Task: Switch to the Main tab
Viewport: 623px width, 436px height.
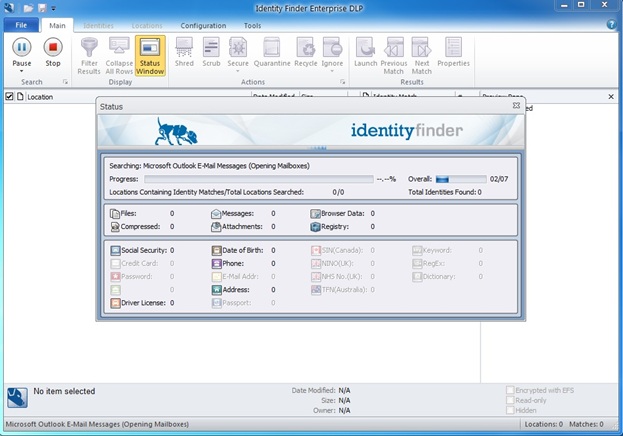Action: click(x=57, y=25)
